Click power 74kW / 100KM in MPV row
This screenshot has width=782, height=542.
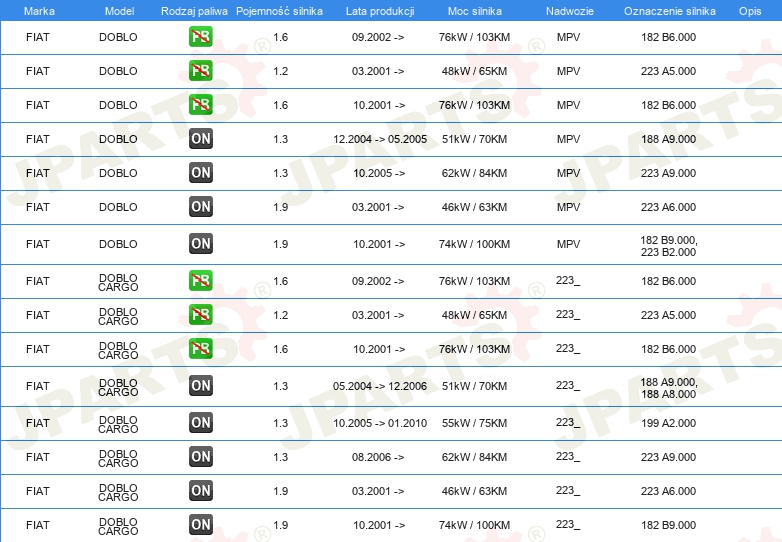point(474,244)
